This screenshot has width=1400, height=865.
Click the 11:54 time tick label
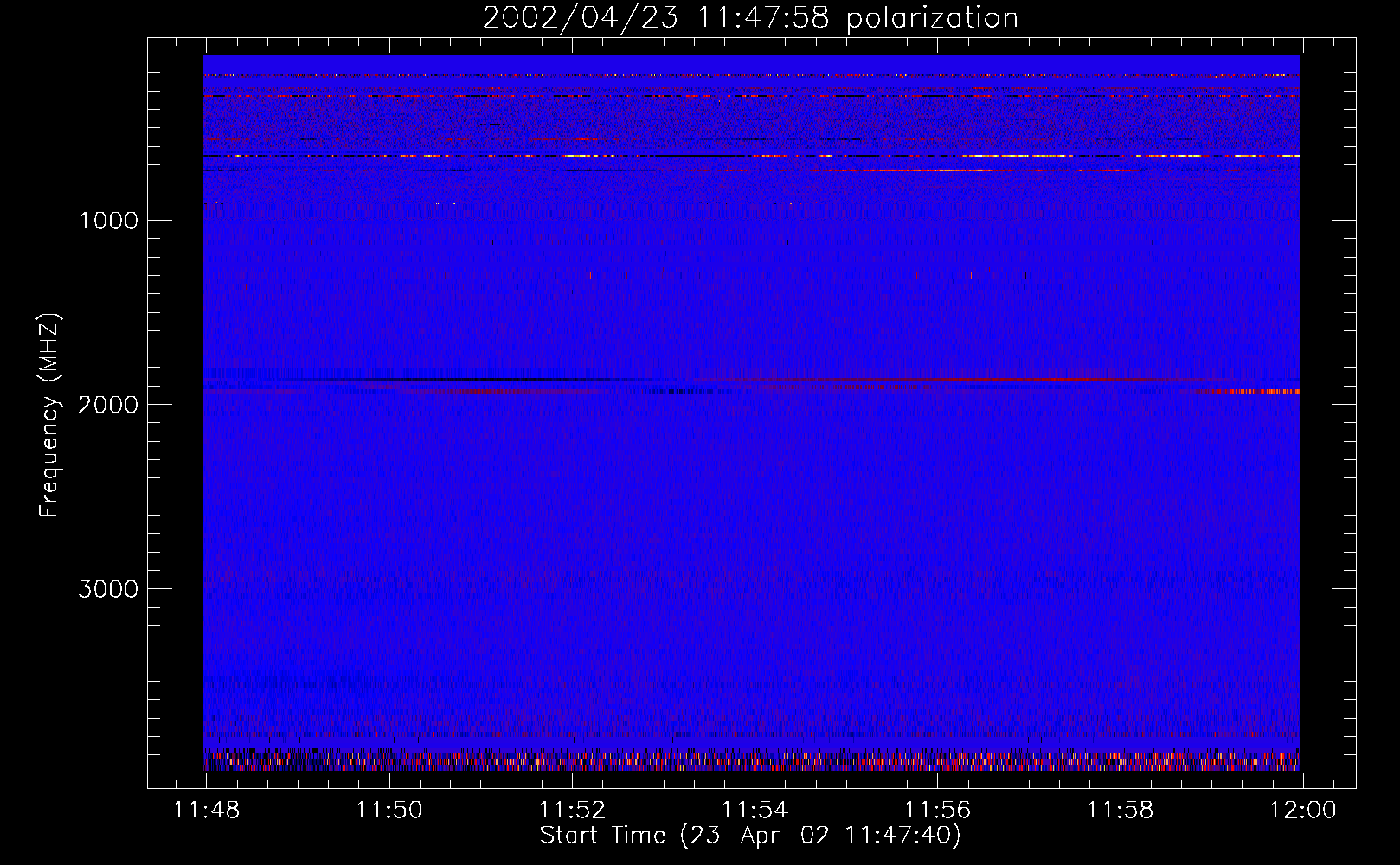tap(755, 811)
